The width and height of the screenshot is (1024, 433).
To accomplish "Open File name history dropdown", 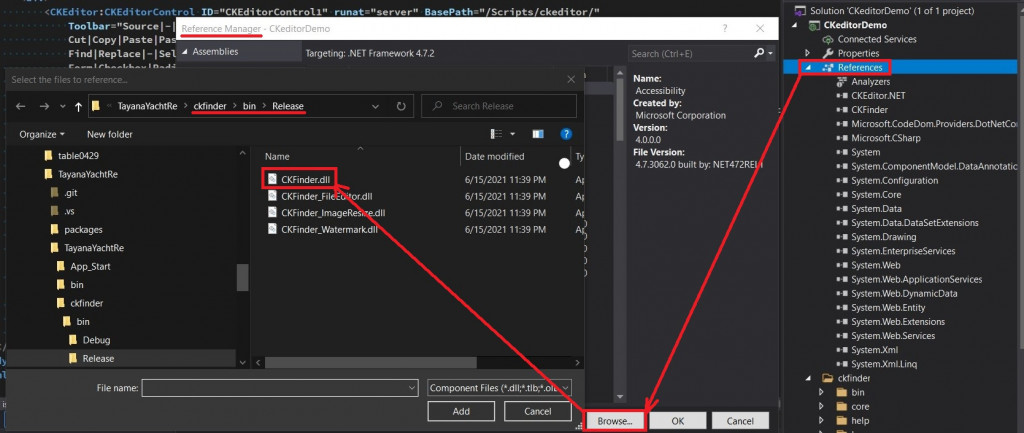I will [411, 388].
